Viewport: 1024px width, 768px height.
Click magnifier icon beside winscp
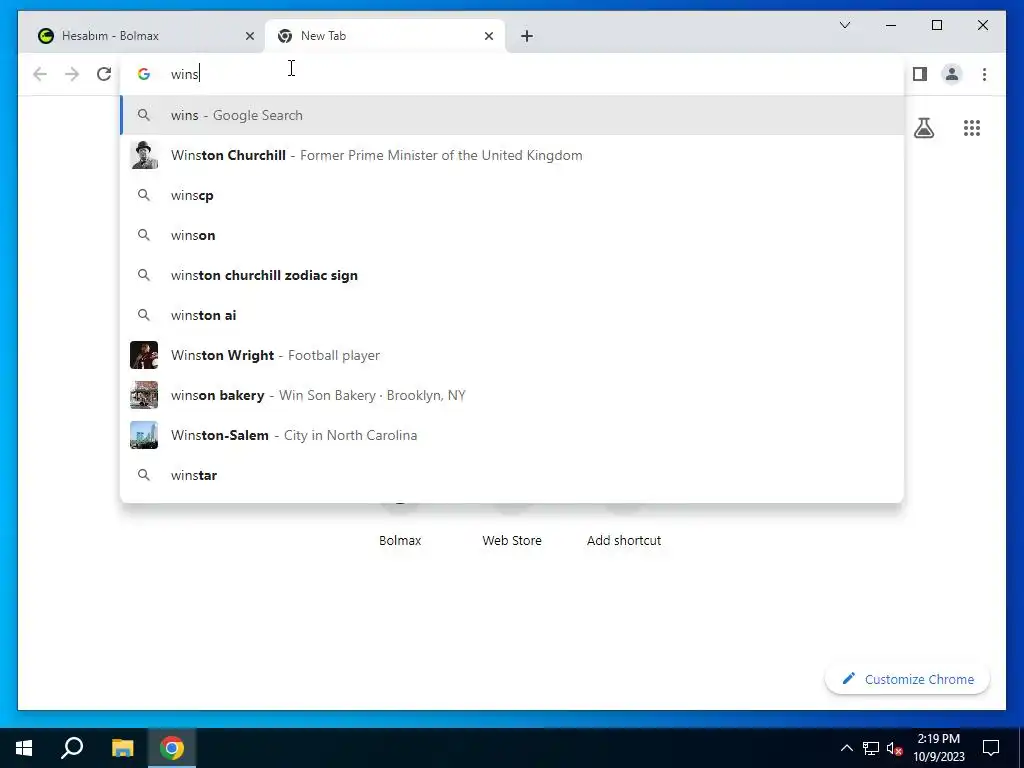(x=144, y=195)
